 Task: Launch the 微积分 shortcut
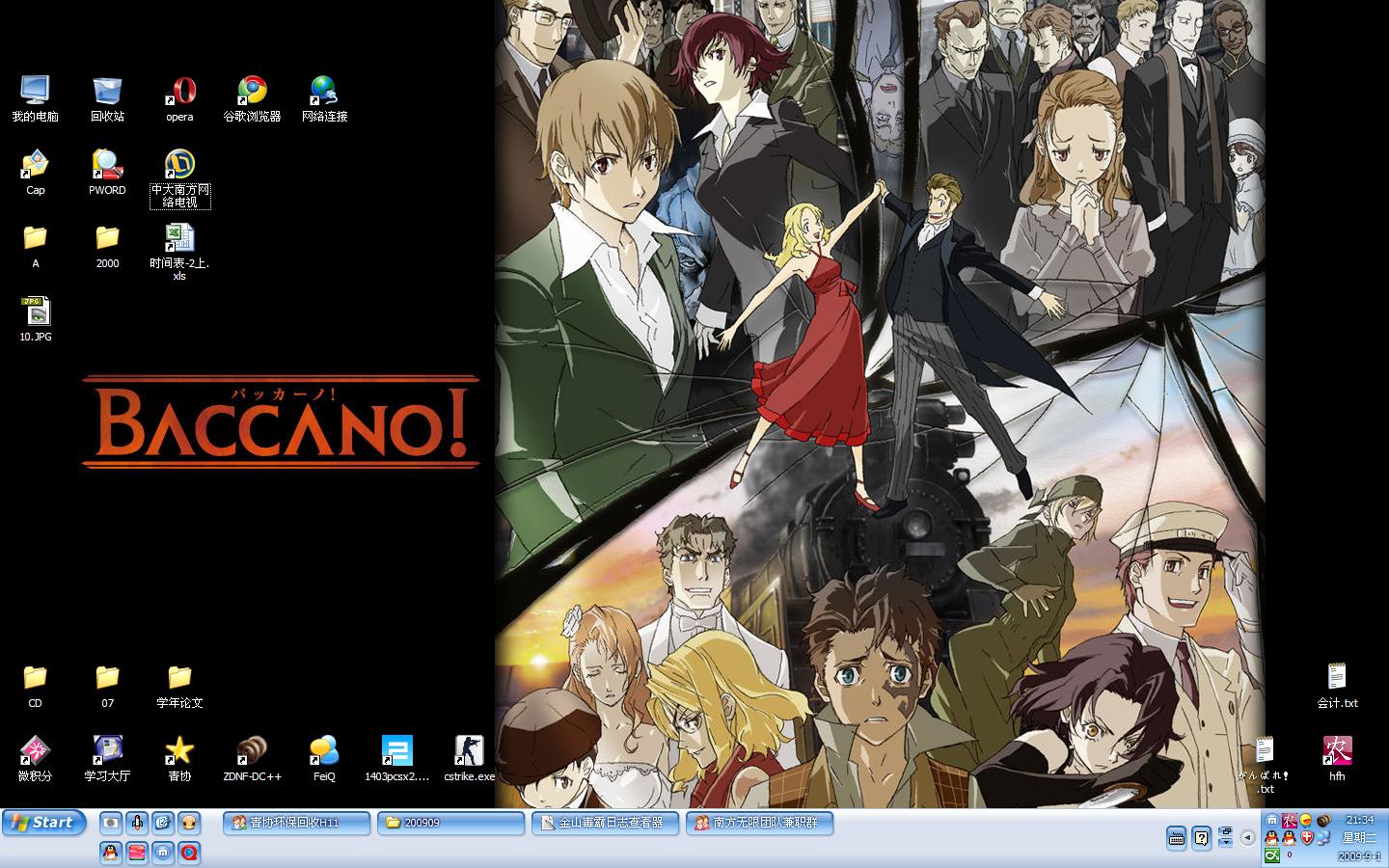(x=35, y=759)
